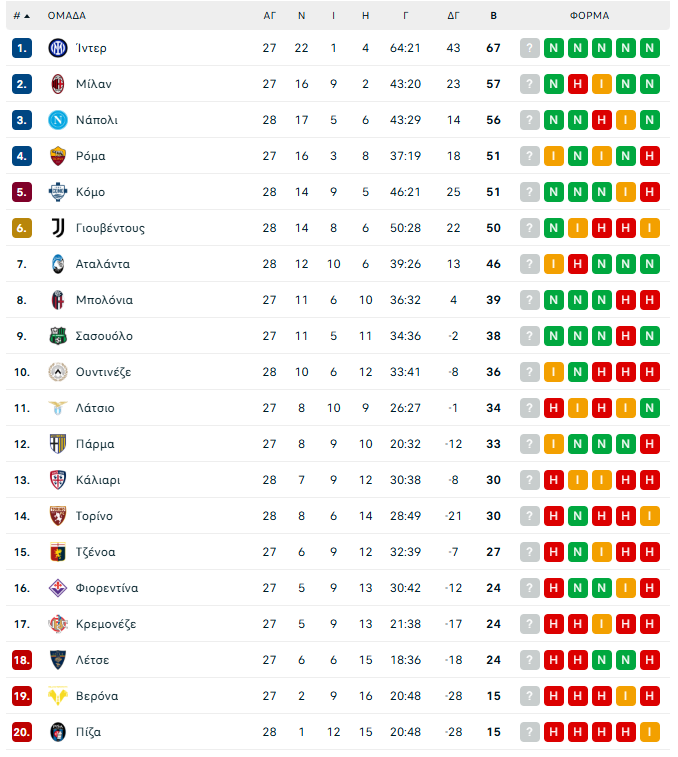Sort standings by the Β points header
This screenshot has height=757, width=678.
coord(493,16)
